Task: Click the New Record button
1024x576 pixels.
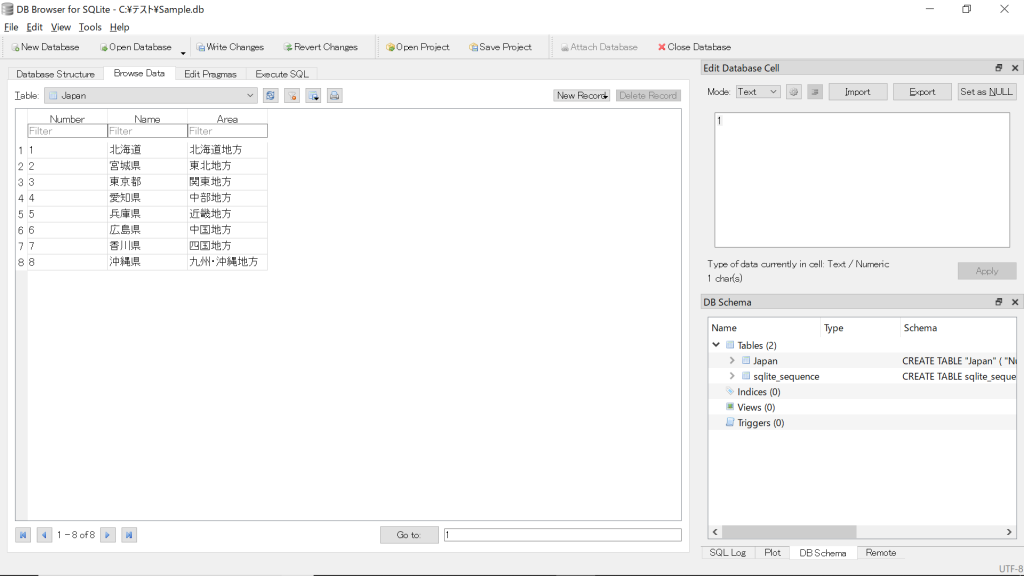Action: click(582, 95)
